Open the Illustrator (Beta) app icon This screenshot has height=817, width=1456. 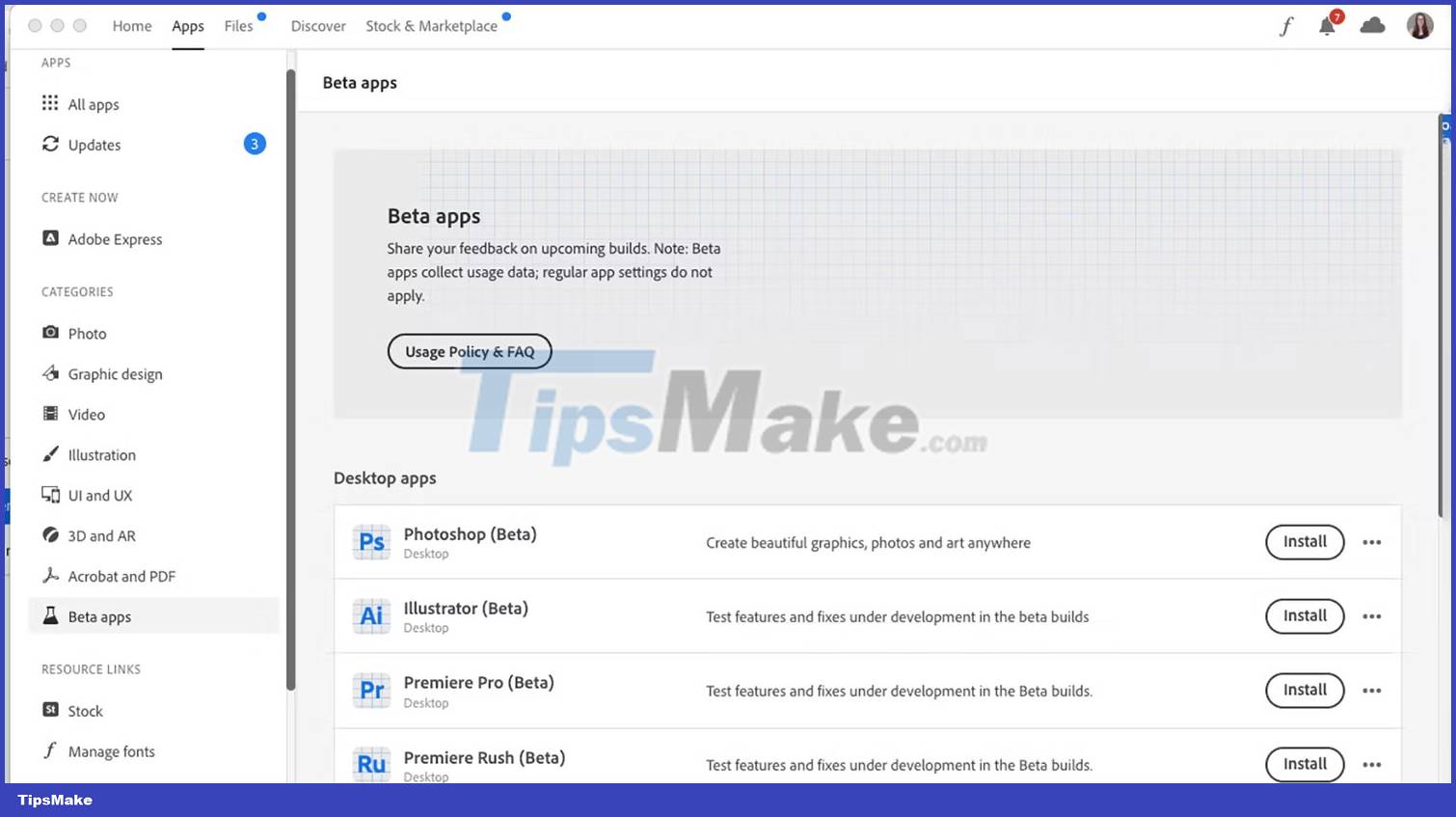pos(371,615)
